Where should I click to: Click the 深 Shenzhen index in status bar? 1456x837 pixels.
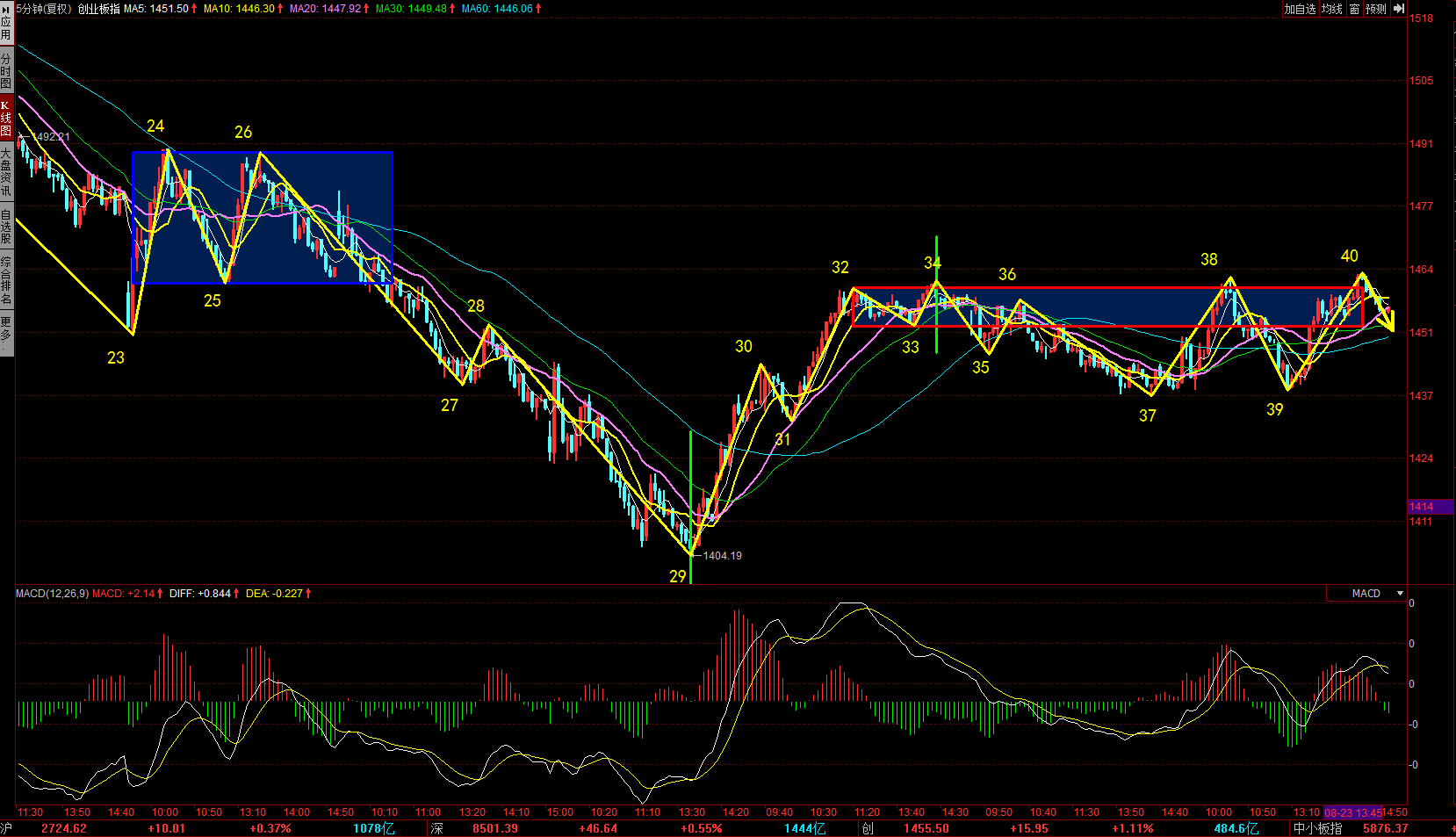(x=437, y=828)
